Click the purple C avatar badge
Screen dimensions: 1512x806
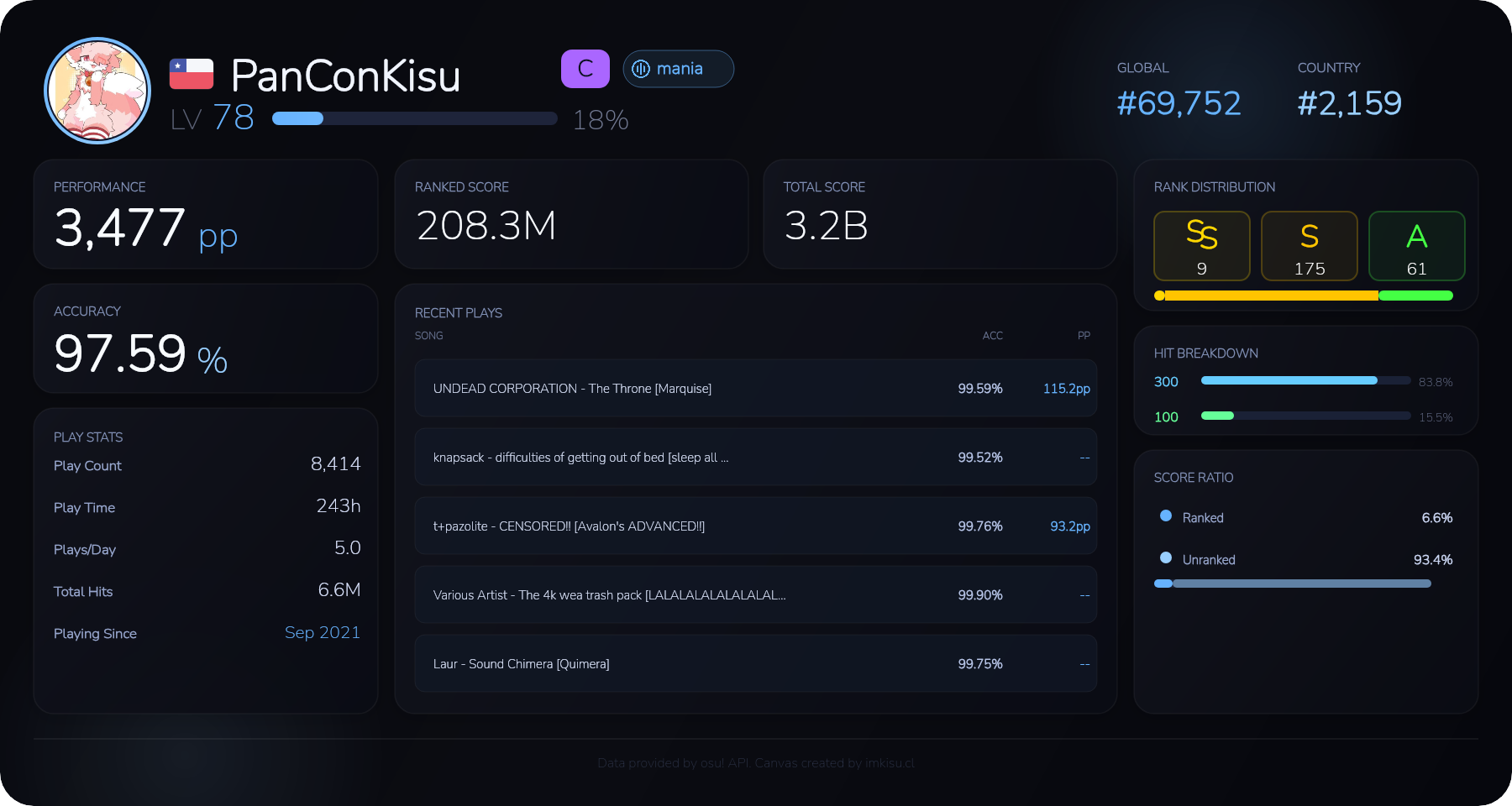point(585,69)
